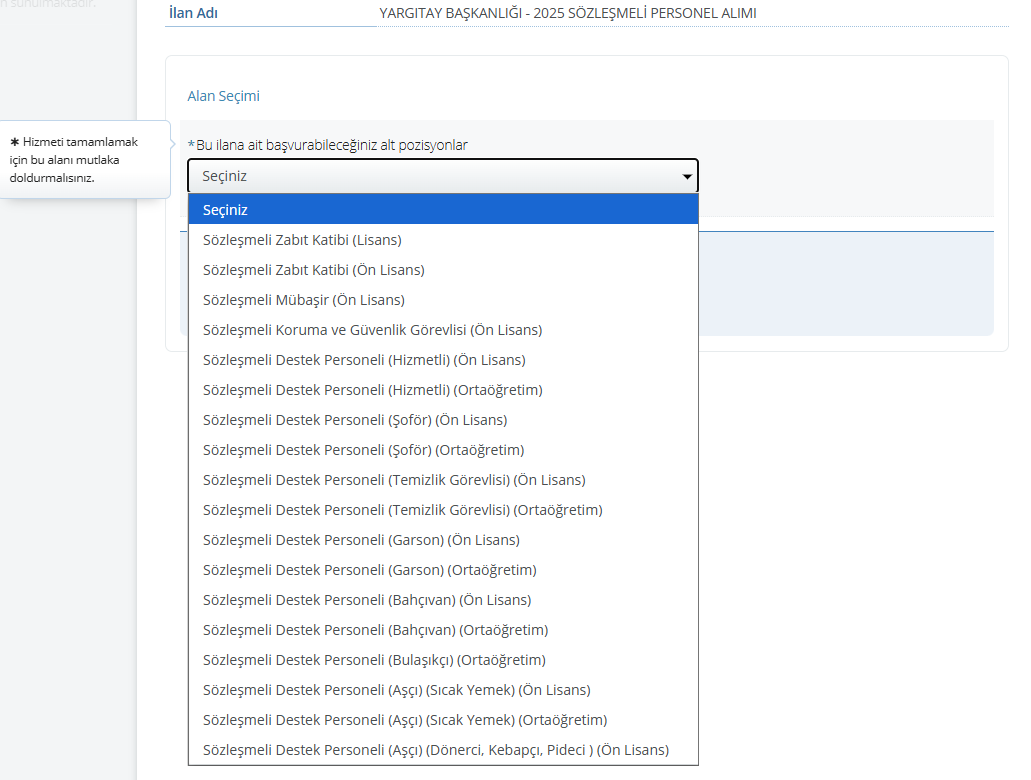Select the highlighted 'Seçiniz' option in list
Screen dimensions: 1031x780
443,210
